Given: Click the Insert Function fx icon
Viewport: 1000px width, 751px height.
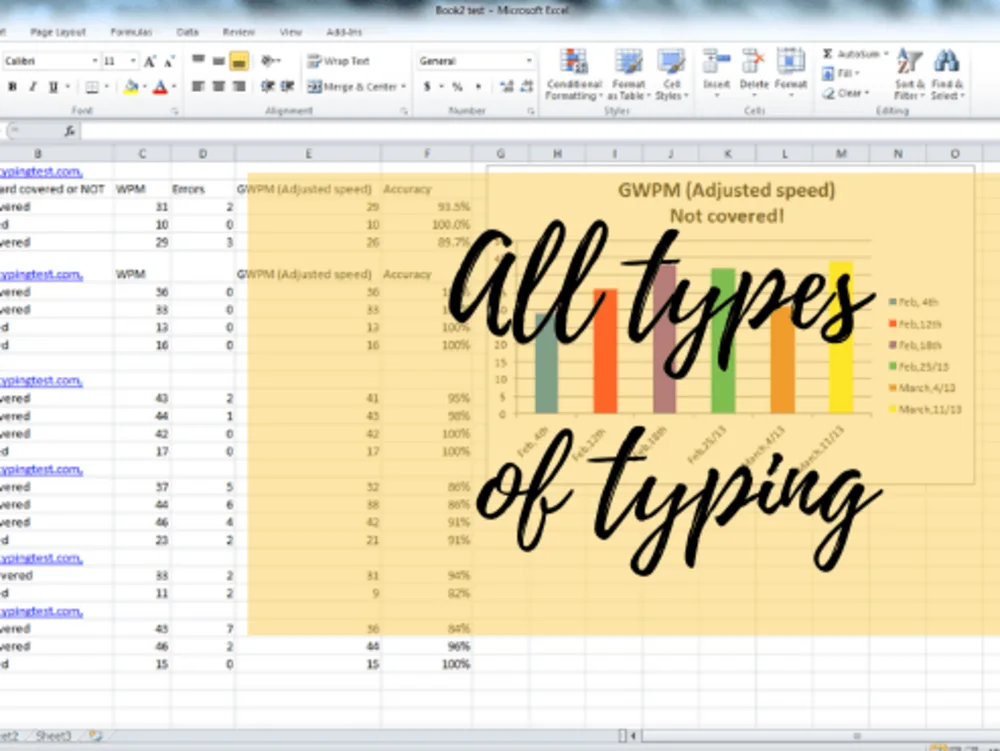Looking at the screenshot, I should 70,131.
